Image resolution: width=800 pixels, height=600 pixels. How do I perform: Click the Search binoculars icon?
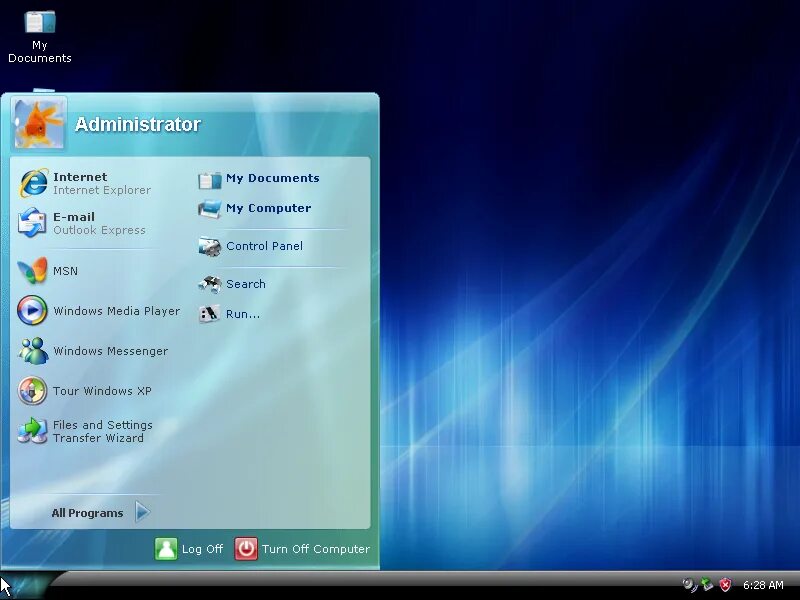click(210, 284)
